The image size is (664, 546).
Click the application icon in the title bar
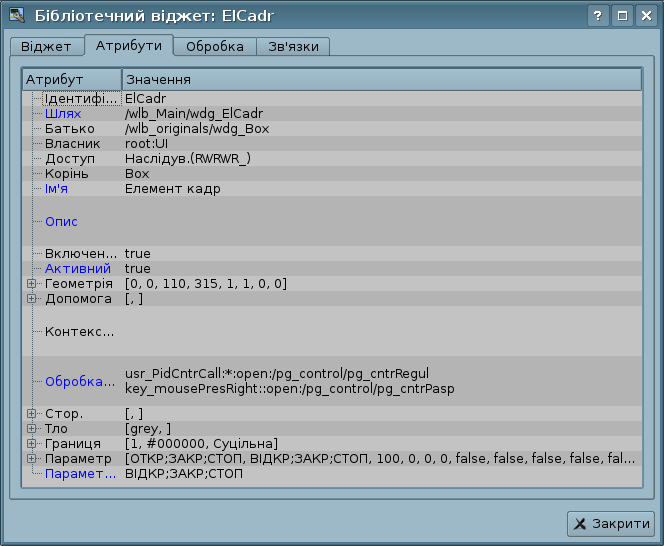coord(17,16)
